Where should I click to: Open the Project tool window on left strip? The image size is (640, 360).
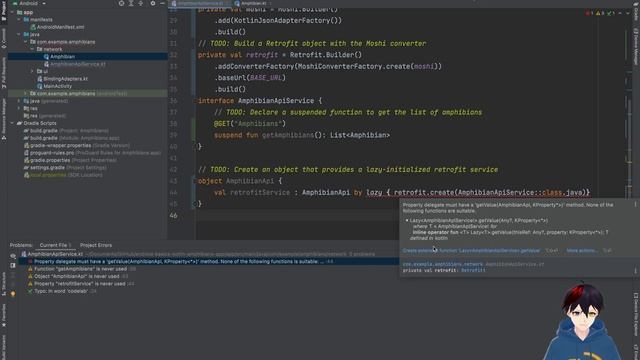4,10
